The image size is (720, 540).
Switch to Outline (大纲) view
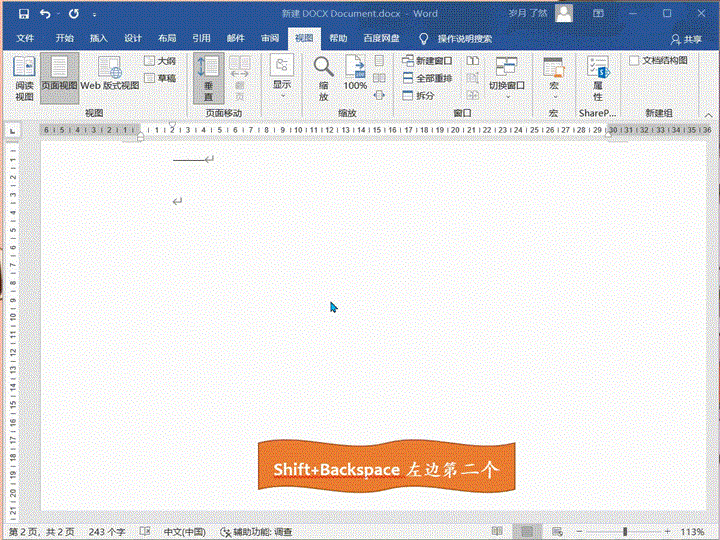coord(160,61)
